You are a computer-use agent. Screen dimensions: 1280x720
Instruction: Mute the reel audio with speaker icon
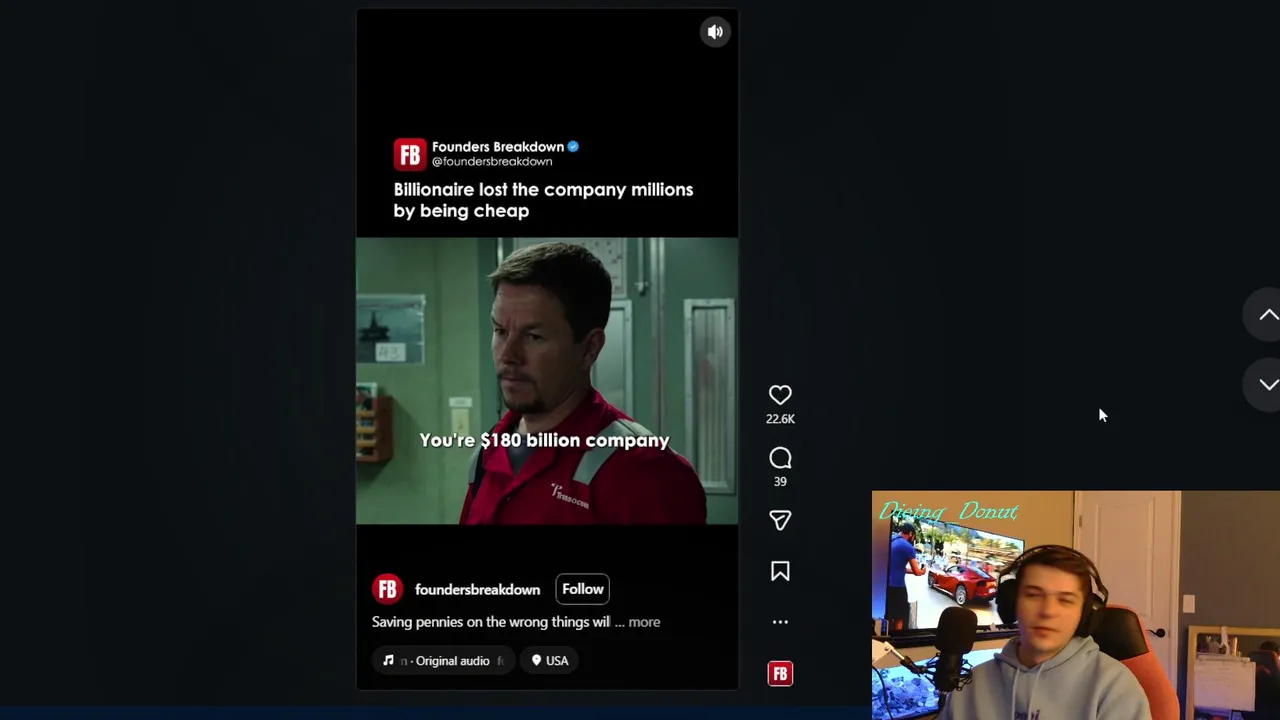[715, 32]
